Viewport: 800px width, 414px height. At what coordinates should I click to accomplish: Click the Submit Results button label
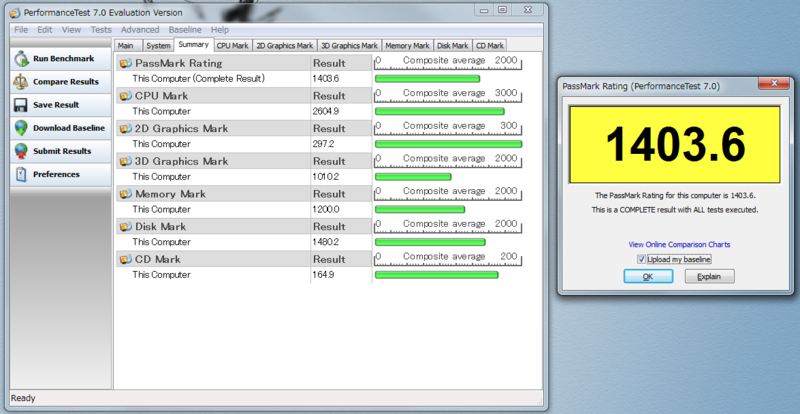coord(62,151)
